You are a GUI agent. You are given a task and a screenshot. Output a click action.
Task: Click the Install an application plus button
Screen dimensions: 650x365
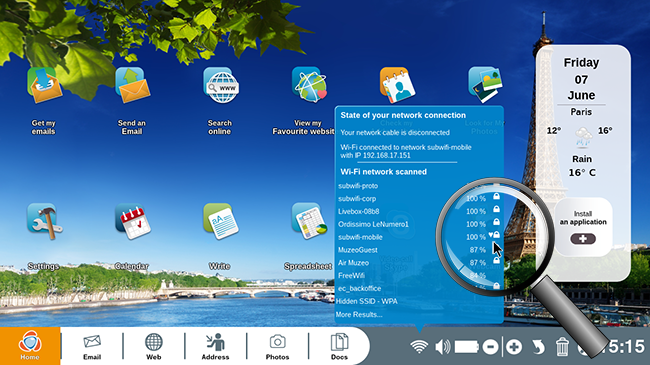pyautogui.click(x=583, y=239)
